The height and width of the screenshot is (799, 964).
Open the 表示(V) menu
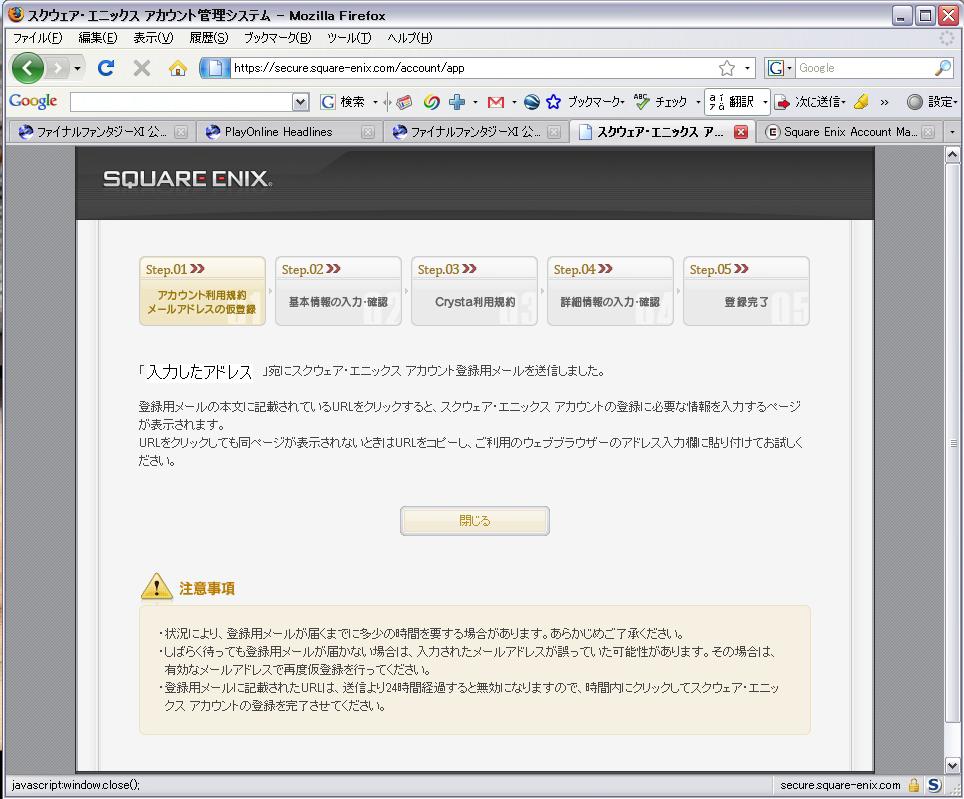[153, 38]
